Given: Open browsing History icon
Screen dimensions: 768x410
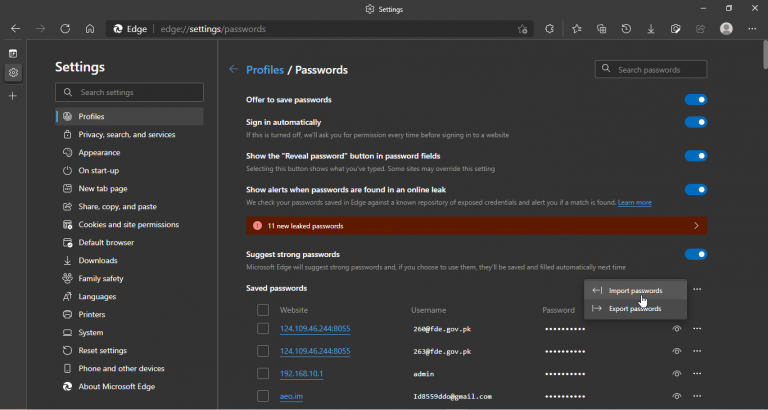Looking at the screenshot, I should click(x=626, y=29).
